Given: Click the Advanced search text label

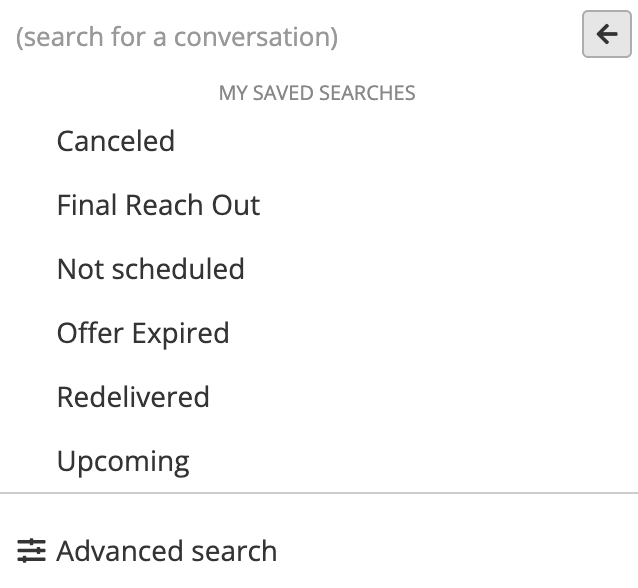Looking at the screenshot, I should coord(167,551).
